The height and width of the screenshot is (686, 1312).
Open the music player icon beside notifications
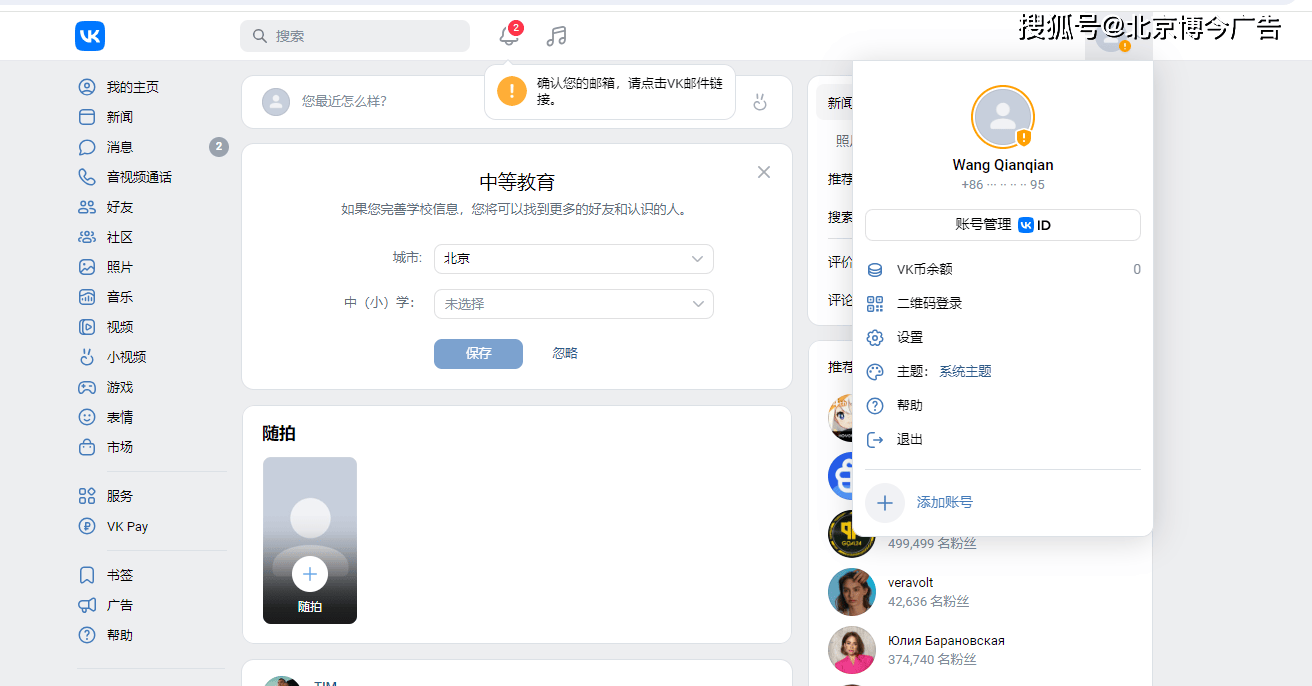coord(556,35)
